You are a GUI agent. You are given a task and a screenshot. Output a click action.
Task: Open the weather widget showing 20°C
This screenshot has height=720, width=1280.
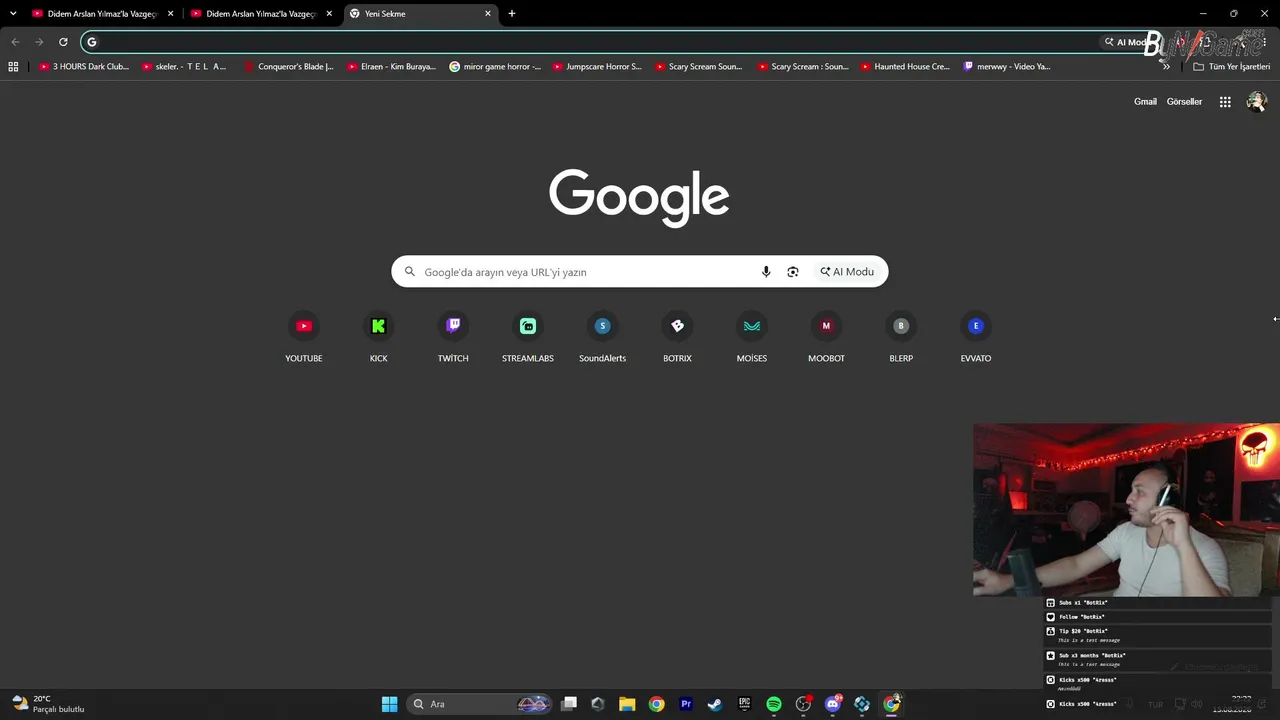coord(47,704)
